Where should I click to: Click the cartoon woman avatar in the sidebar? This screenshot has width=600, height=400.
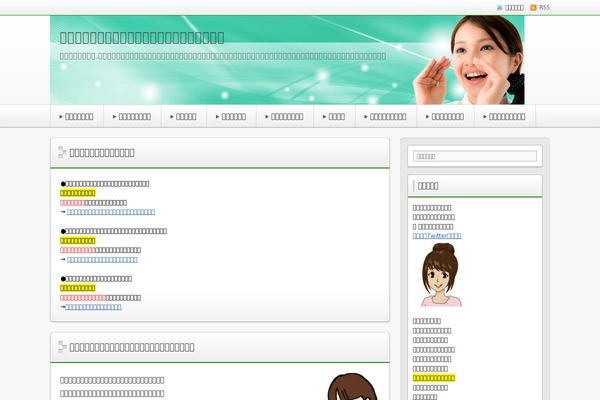(x=441, y=275)
